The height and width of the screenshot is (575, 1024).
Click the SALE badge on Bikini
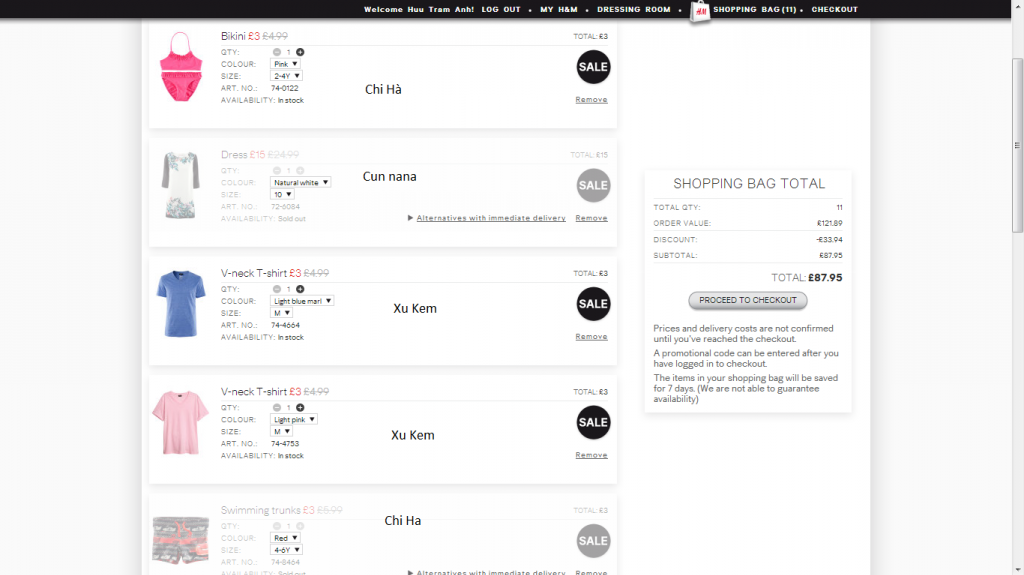(x=593, y=67)
